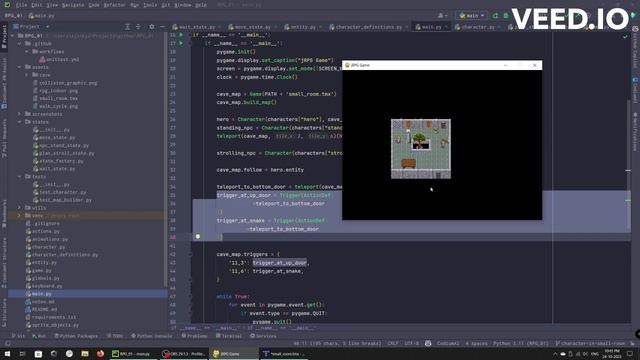Expand the venv folder
The width and height of the screenshot is (640, 360).
pos(19,216)
